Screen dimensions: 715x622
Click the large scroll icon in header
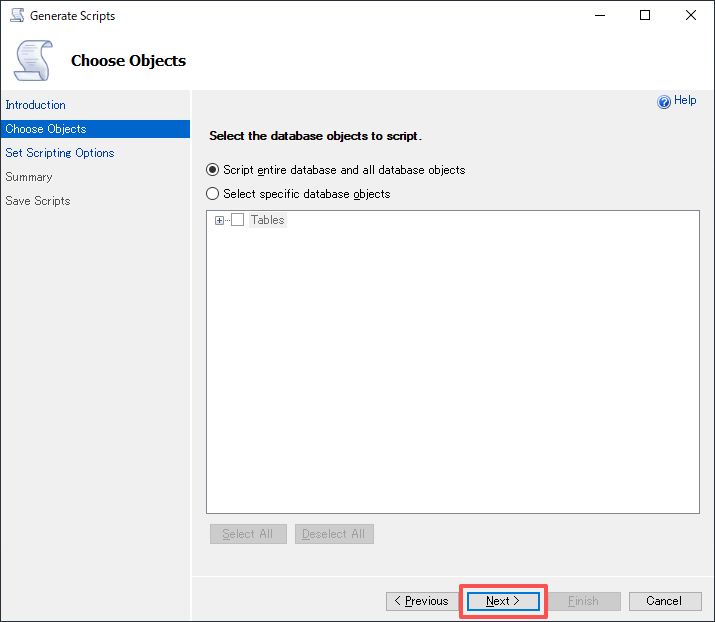32,60
